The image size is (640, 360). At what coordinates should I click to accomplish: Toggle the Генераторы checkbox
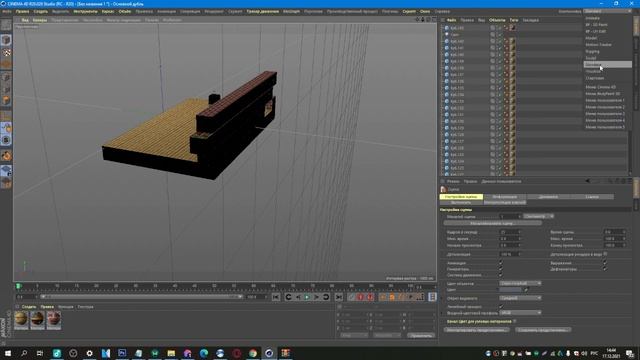click(500, 269)
